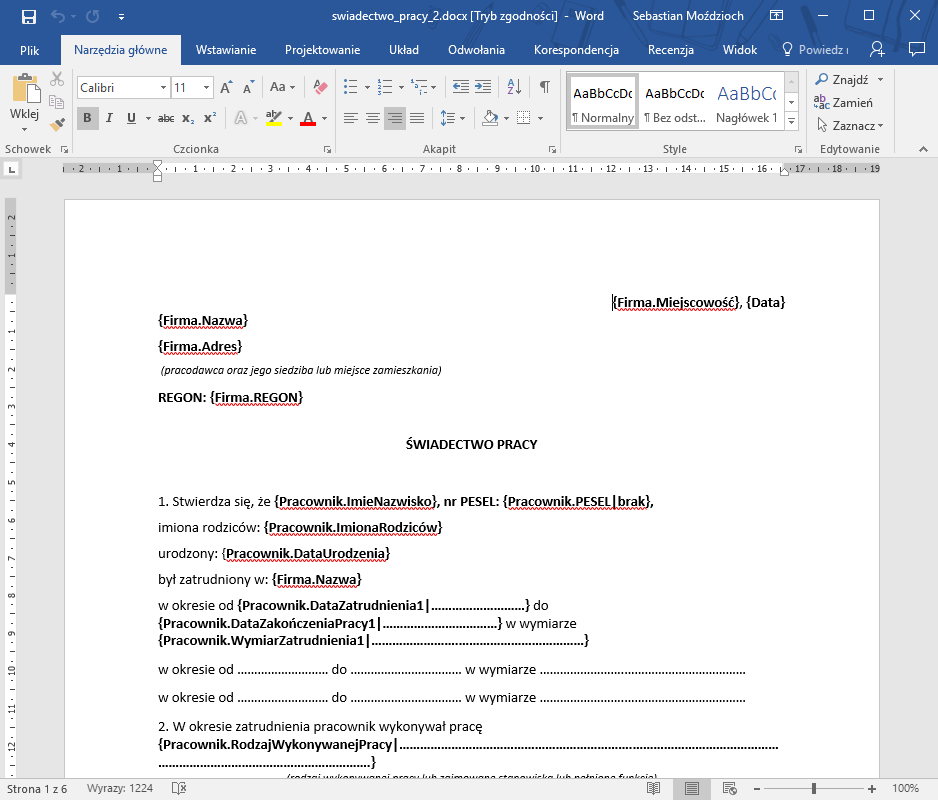Toggle Italic formatting
Viewport: 938px width, 800px height.
[109, 118]
